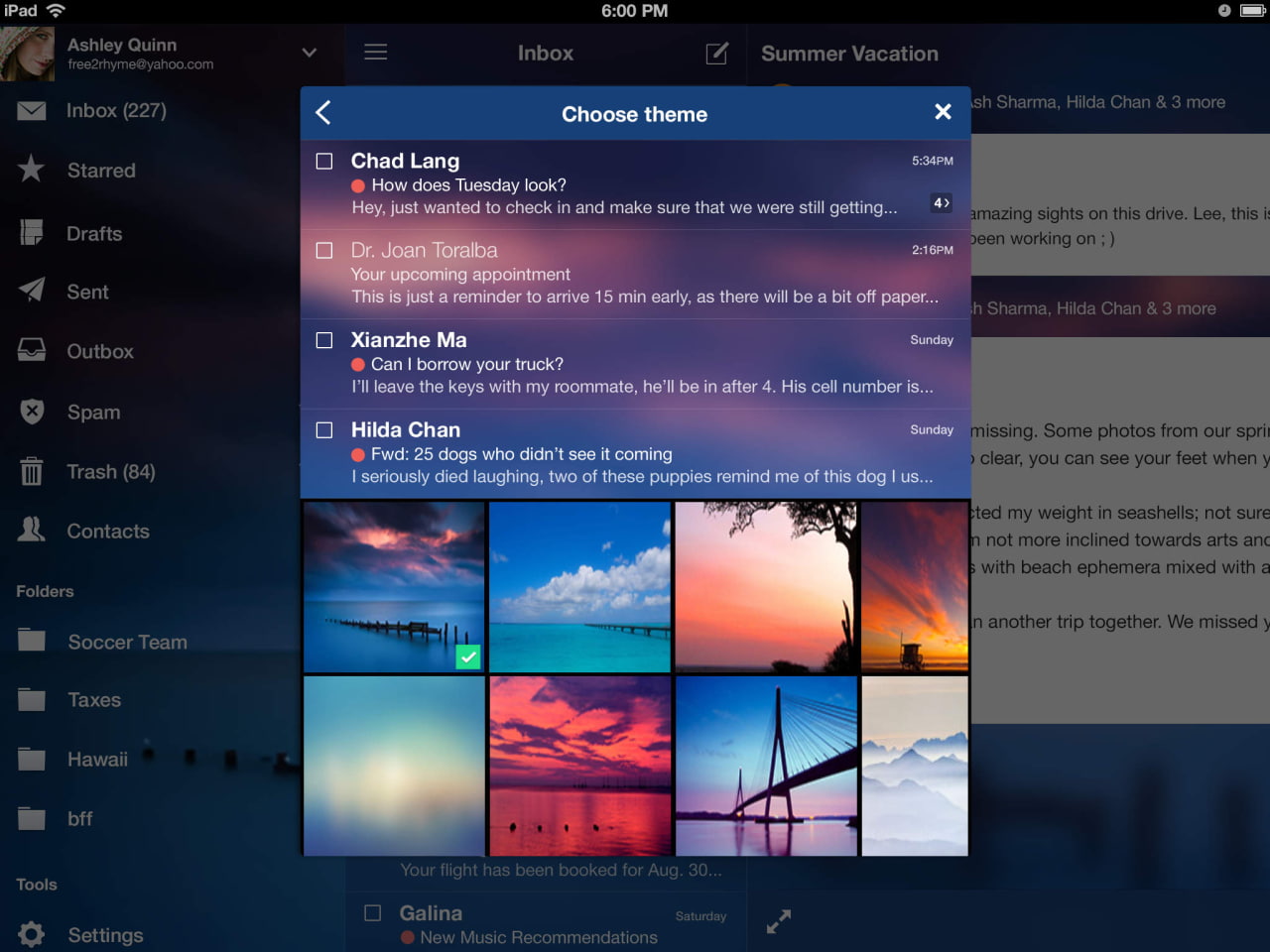The image size is (1270, 952).
Task: Compose a new email
Action: tap(716, 54)
